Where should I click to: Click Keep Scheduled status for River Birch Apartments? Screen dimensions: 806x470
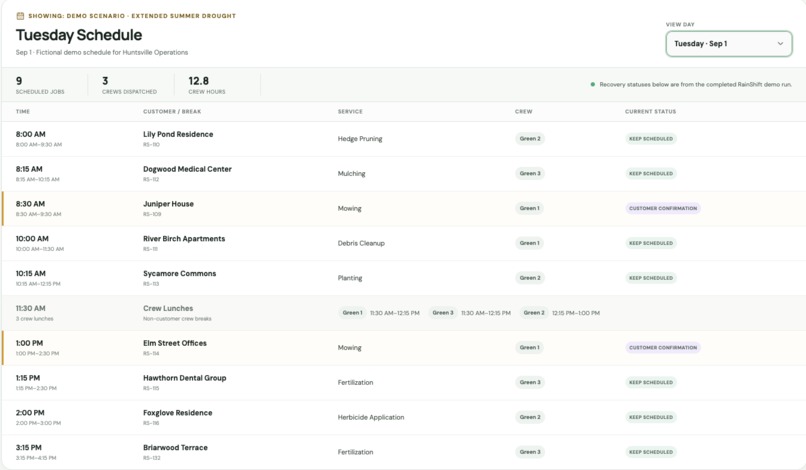pyautogui.click(x=651, y=243)
